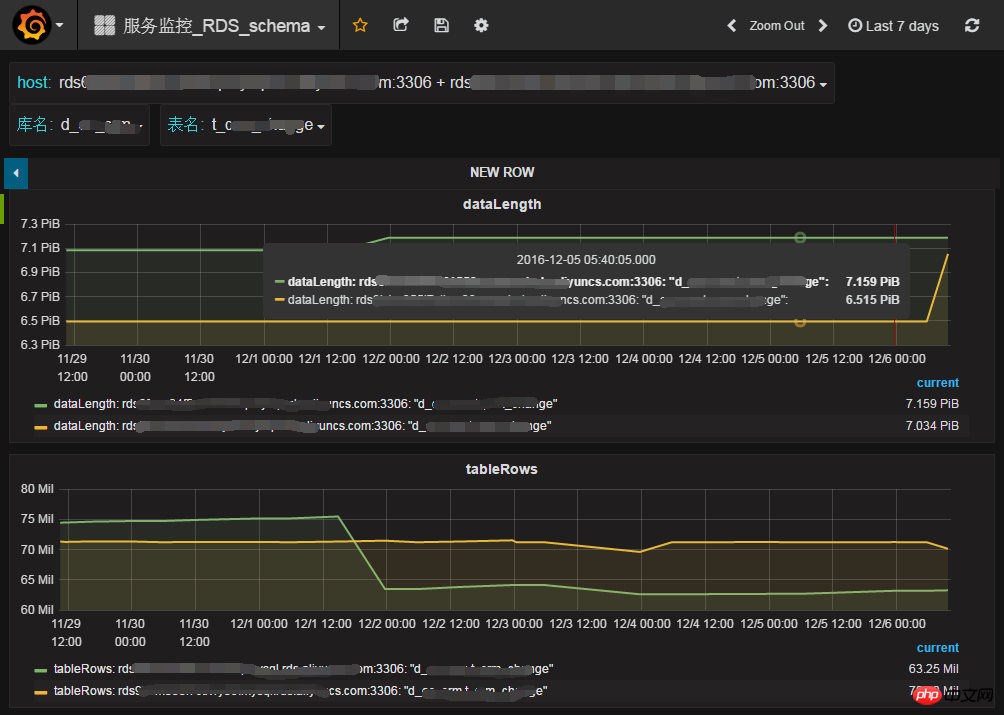Click the 63.25 Mil current value
This screenshot has height=715, width=1004.
coord(933,669)
